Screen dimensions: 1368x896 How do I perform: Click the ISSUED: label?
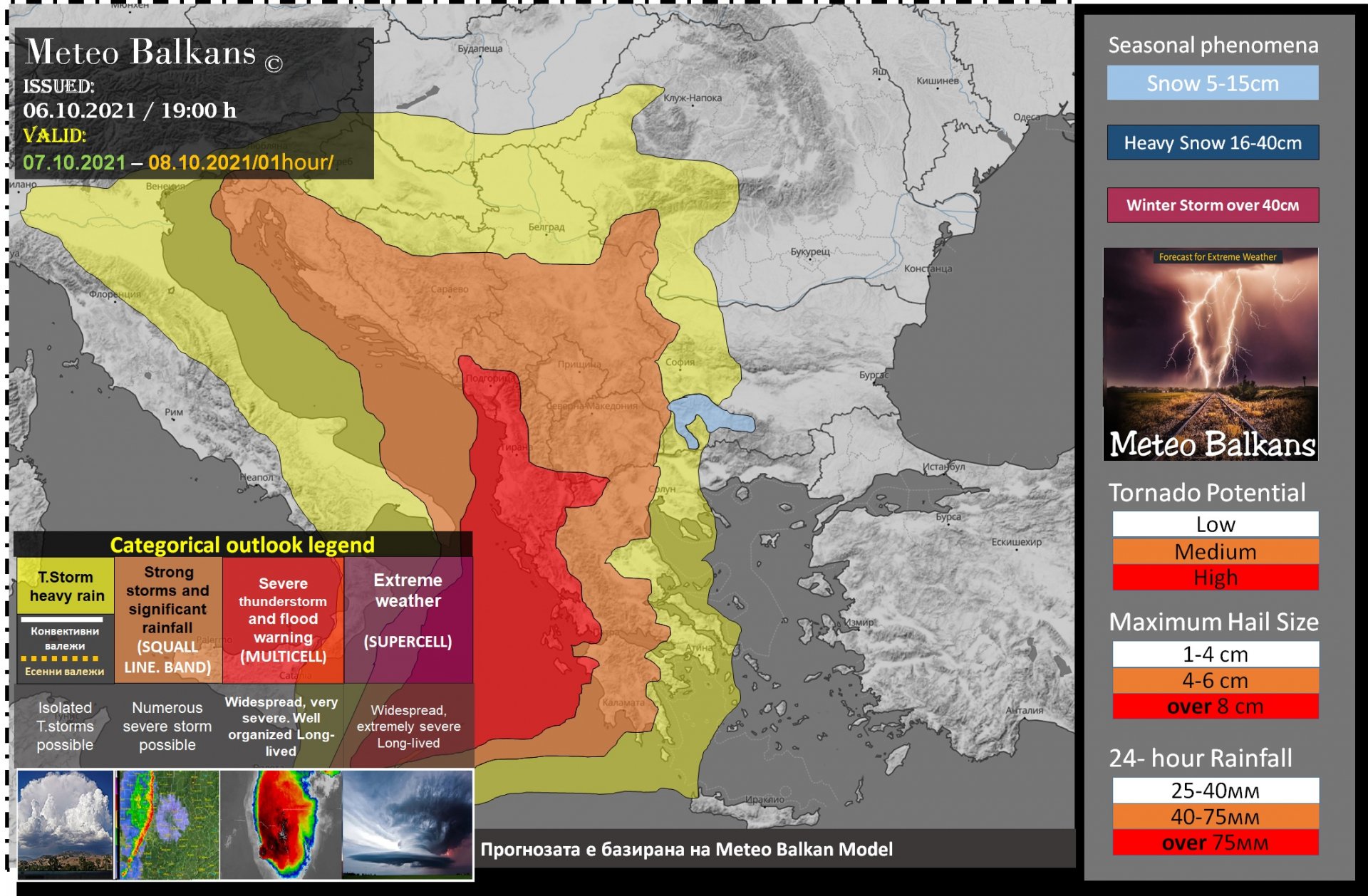(x=58, y=86)
